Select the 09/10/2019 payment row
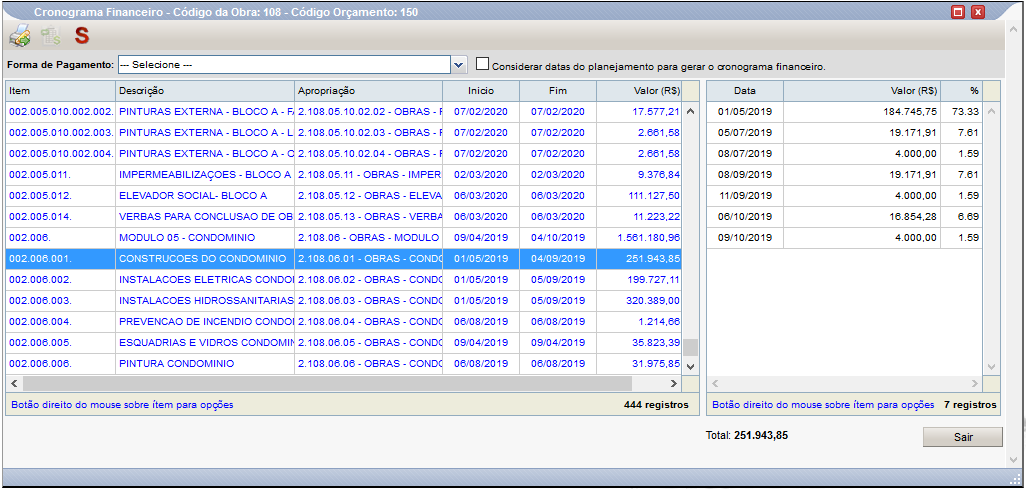Viewport: 1026px width, 489px height. tap(845, 238)
